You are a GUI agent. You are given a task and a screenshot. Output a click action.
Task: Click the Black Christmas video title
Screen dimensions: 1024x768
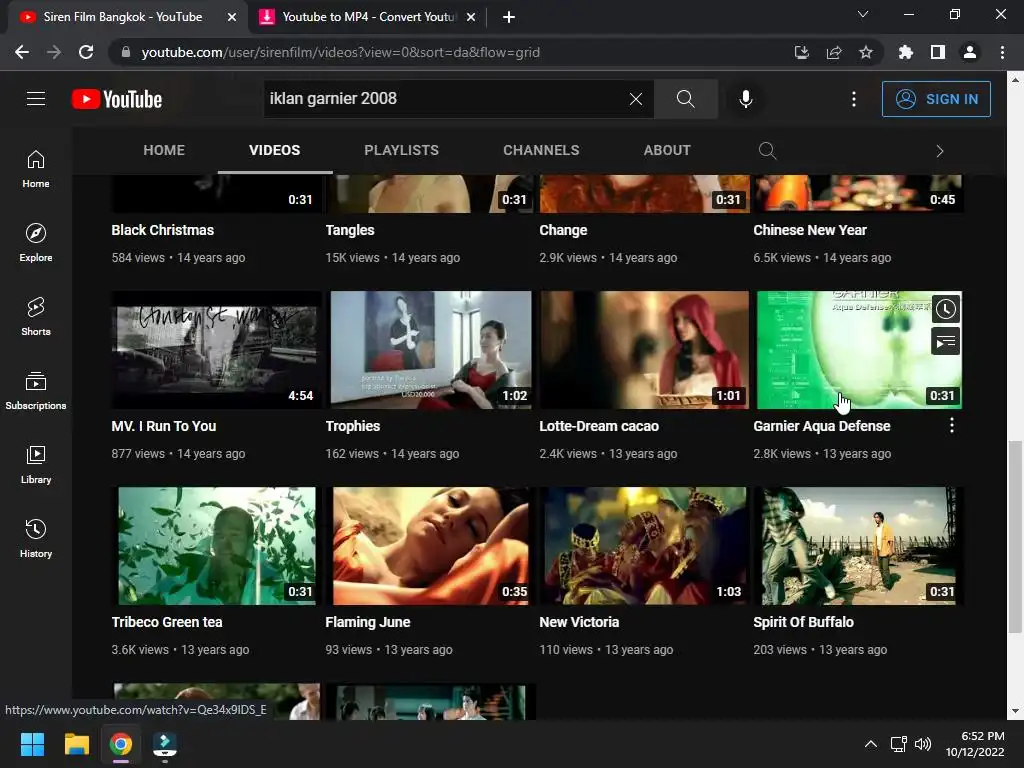pos(163,230)
